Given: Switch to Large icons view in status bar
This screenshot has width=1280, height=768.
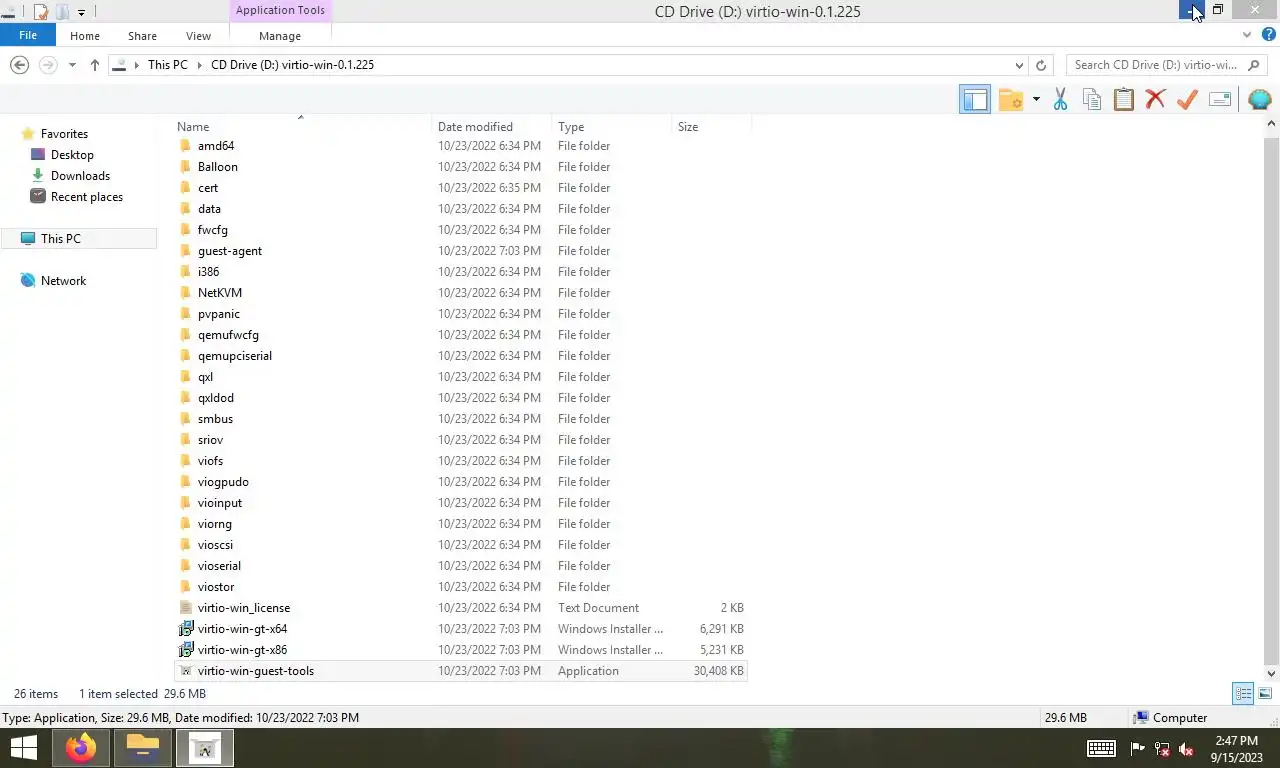Looking at the screenshot, I should (x=1265, y=694).
